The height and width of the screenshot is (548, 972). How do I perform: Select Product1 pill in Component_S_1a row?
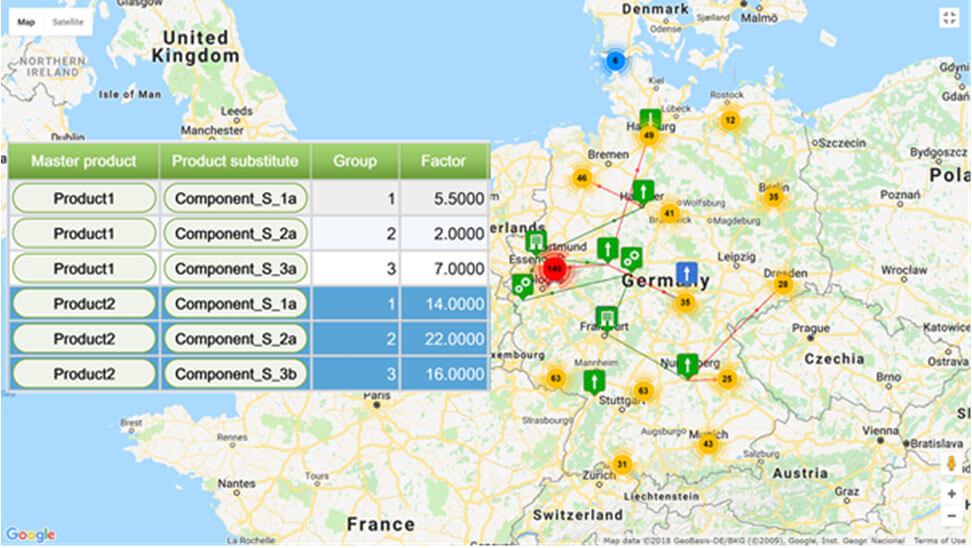click(84, 198)
